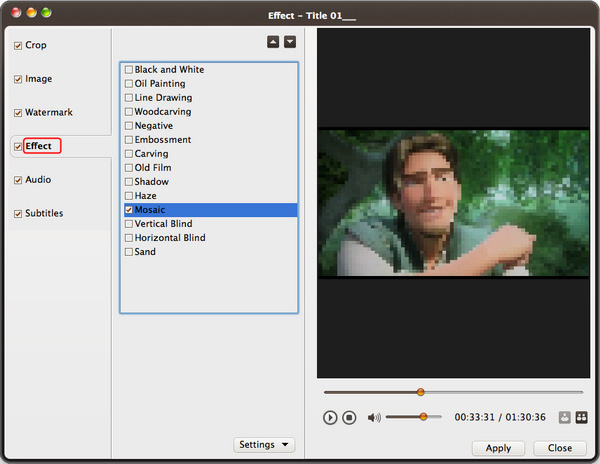Toggle the Subtitles checkbox
The image size is (600, 464).
pyautogui.click(x=18, y=214)
